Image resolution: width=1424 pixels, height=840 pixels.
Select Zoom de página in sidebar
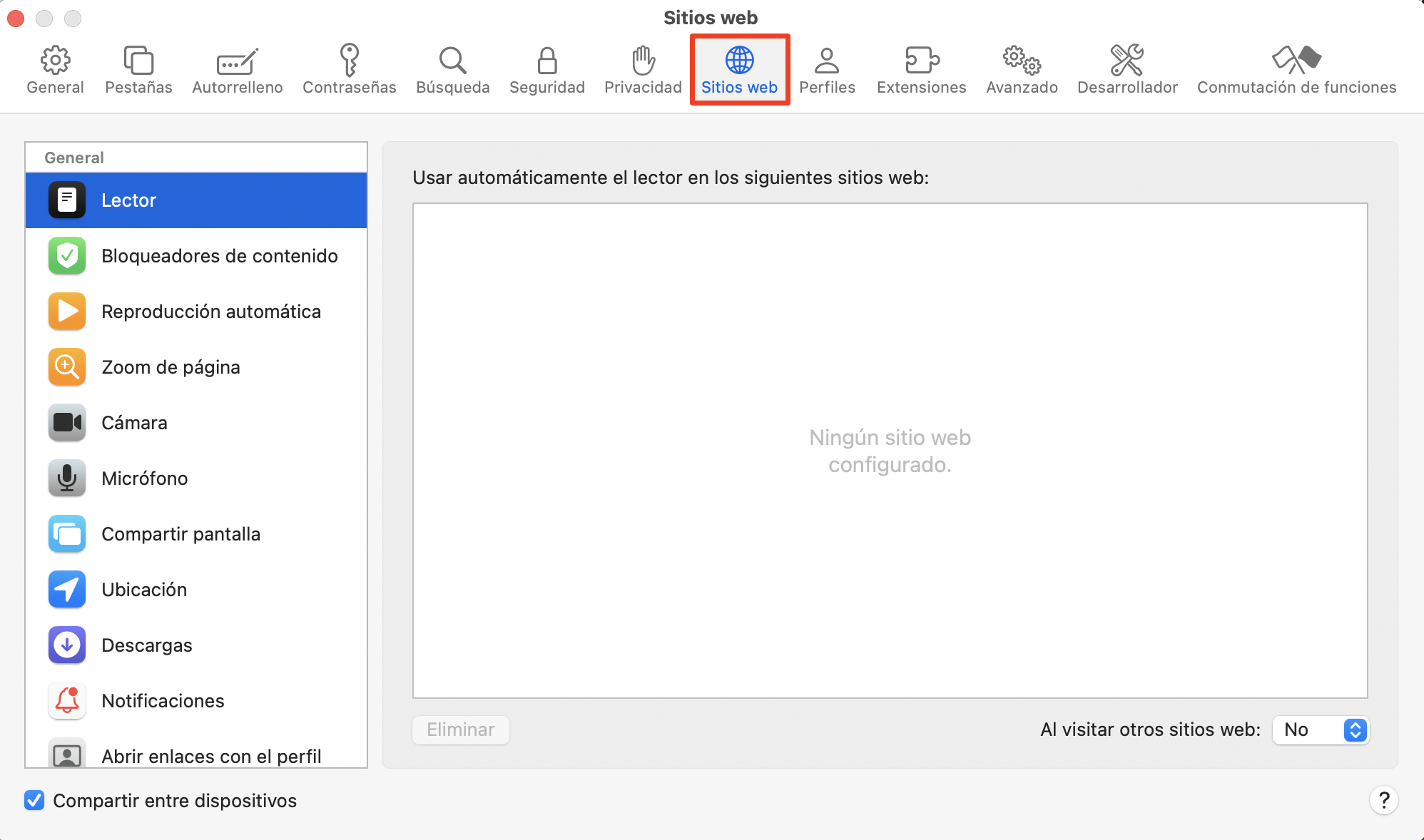pos(171,367)
